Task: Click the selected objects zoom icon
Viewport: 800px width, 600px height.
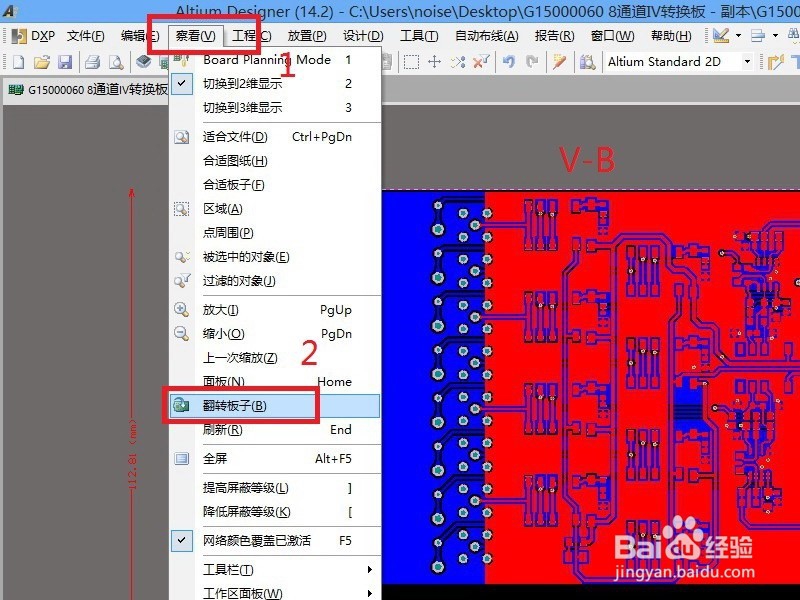Action: (182, 257)
